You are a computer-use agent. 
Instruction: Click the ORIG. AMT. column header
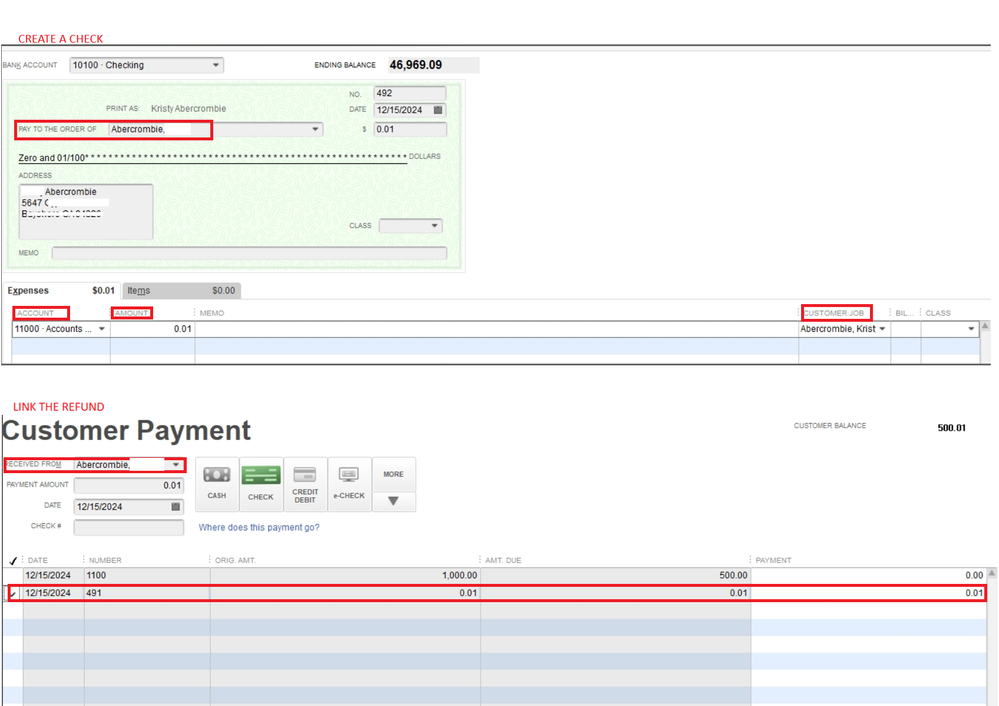pyautogui.click(x=235, y=561)
